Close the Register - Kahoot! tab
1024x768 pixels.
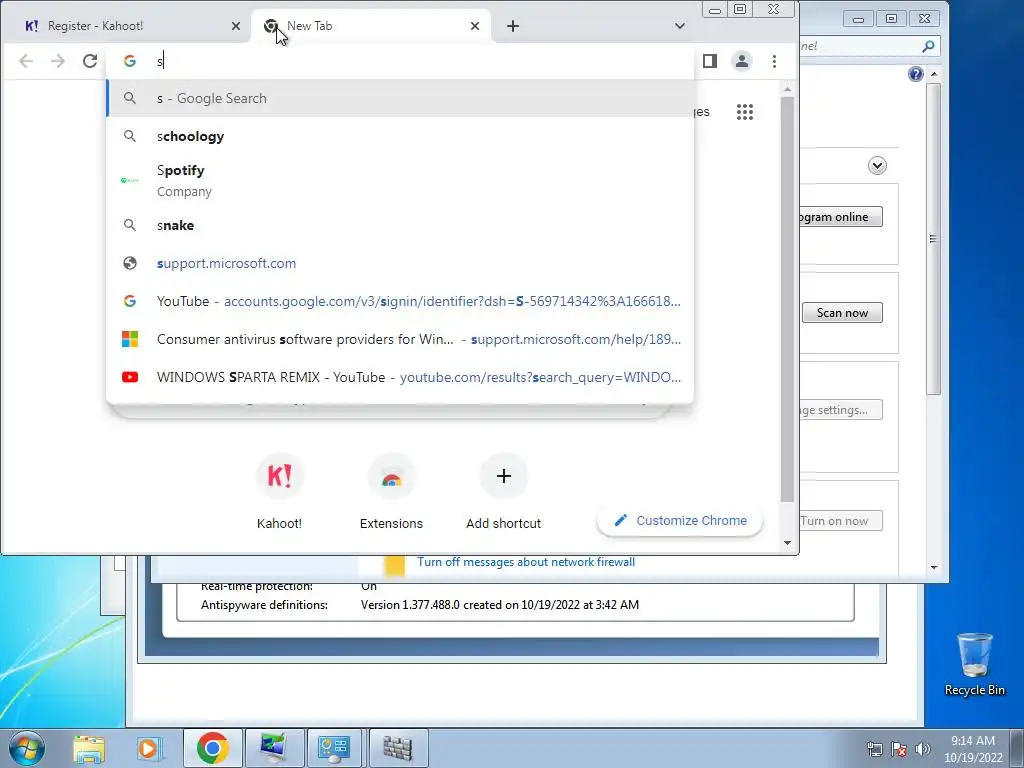pos(236,26)
